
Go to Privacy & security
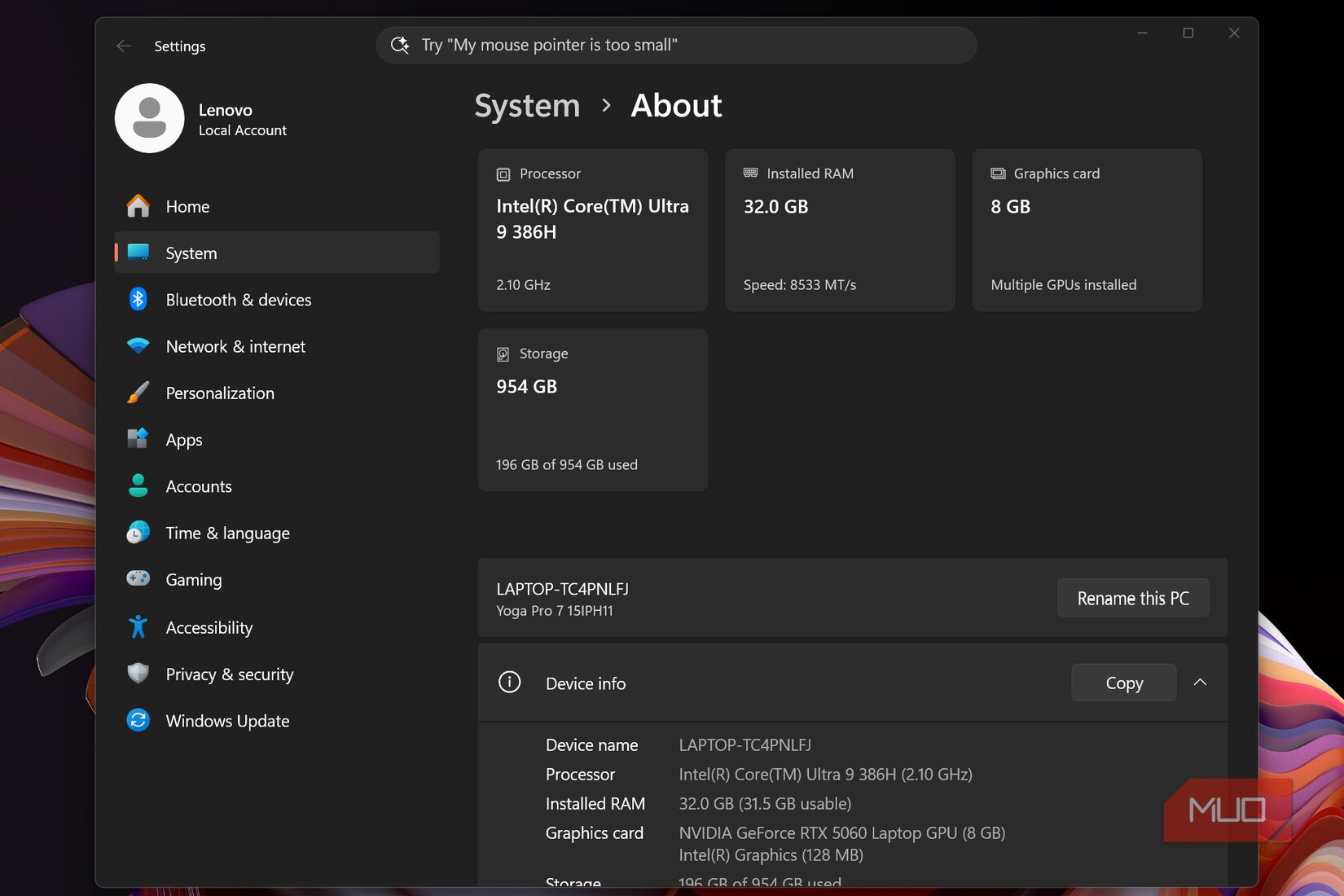click(277, 674)
